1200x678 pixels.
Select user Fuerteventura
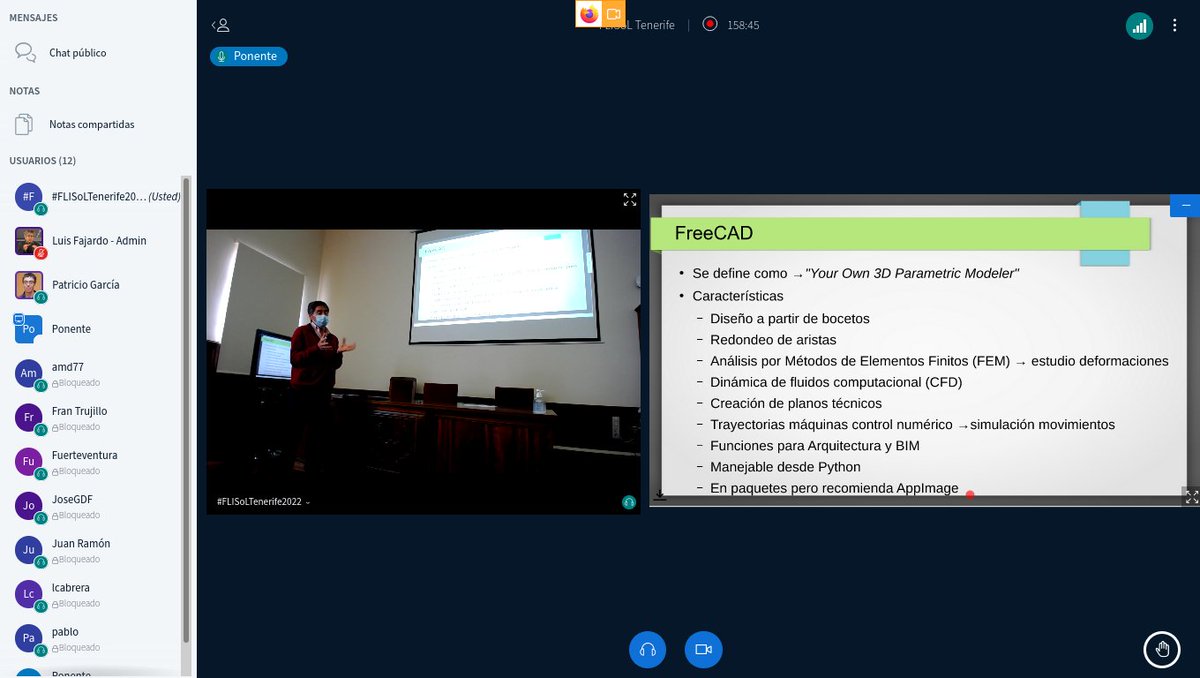pyautogui.click(x=95, y=462)
